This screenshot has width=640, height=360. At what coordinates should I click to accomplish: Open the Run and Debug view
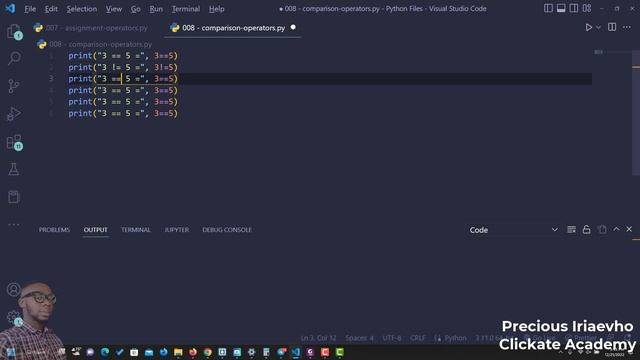click(14, 114)
